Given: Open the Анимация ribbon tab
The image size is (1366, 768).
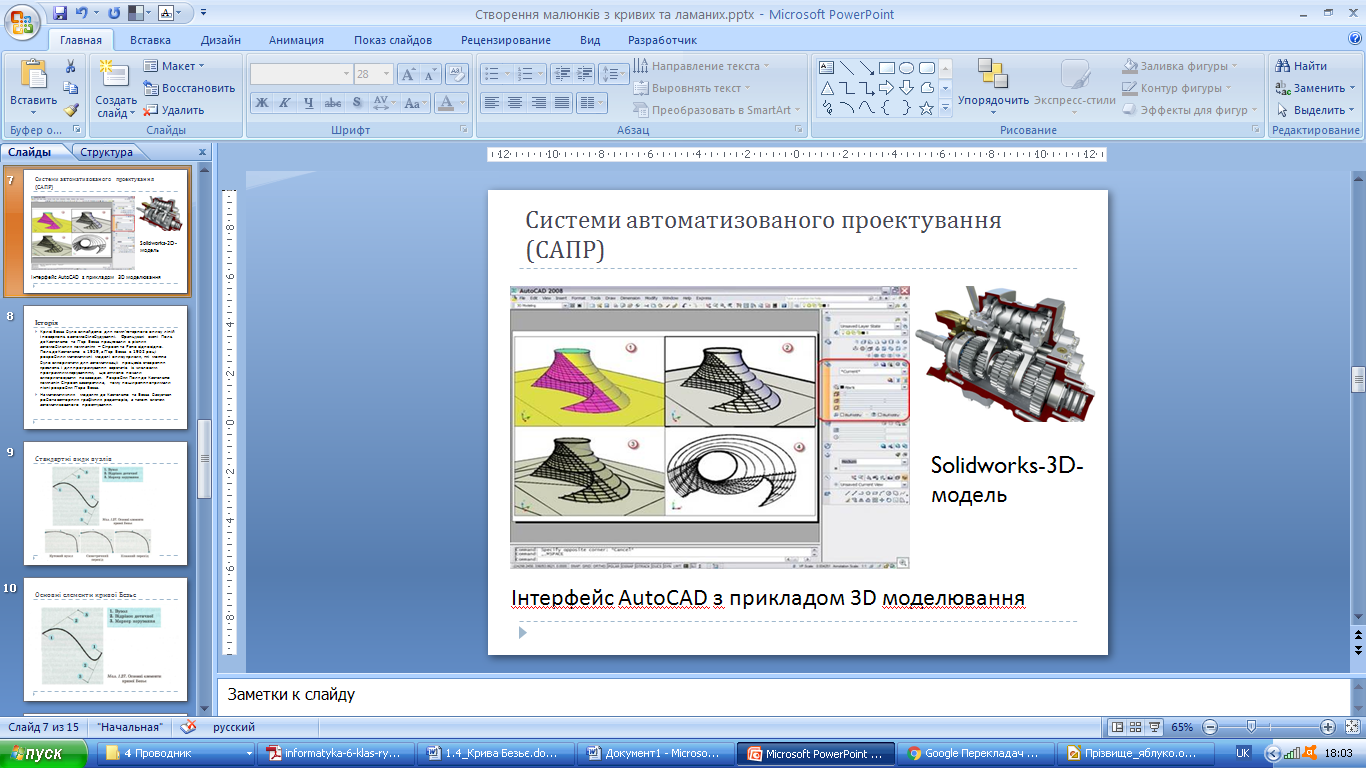Looking at the screenshot, I should pyautogui.click(x=296, y=40).
